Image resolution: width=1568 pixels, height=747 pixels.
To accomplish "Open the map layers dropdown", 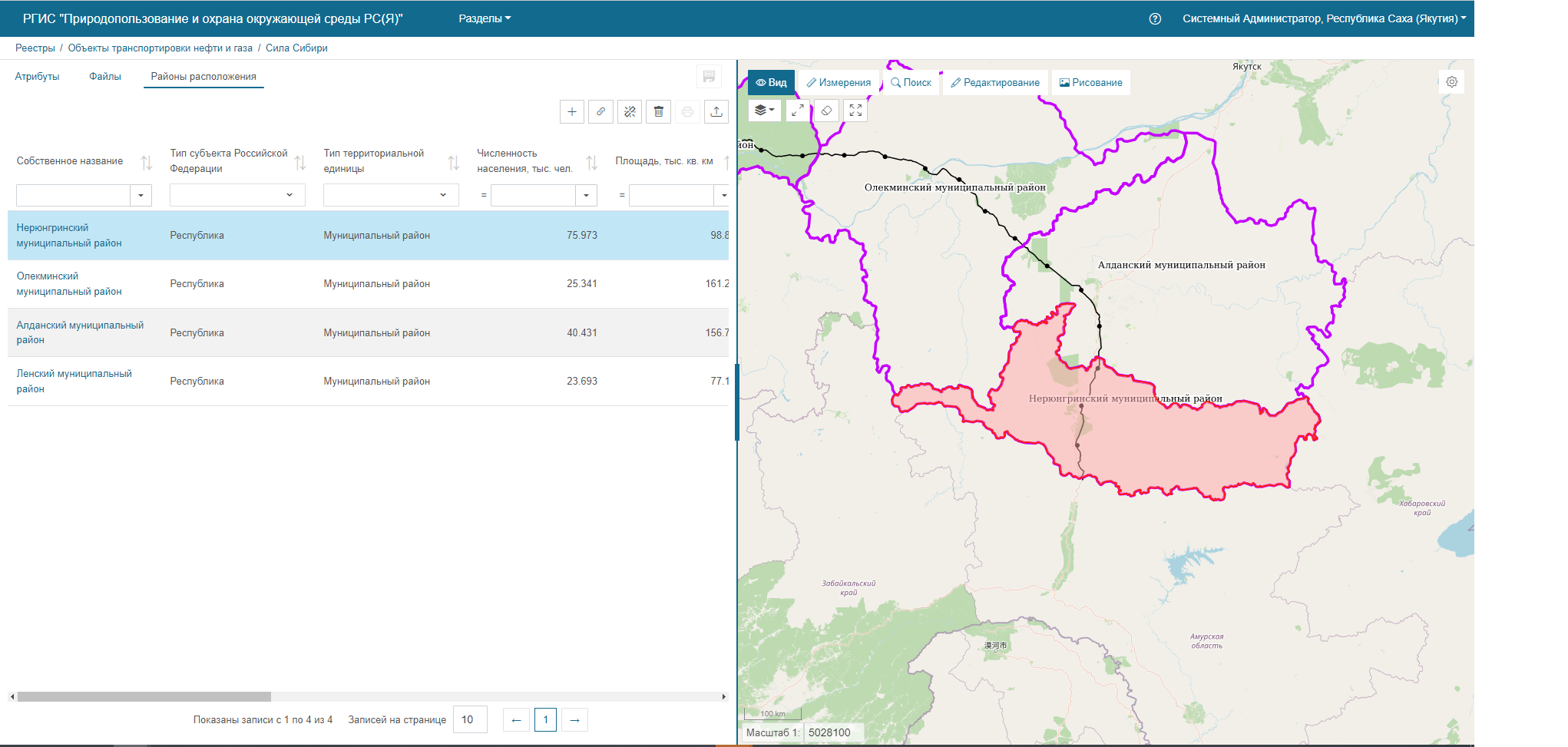I will tap(764, 111).
